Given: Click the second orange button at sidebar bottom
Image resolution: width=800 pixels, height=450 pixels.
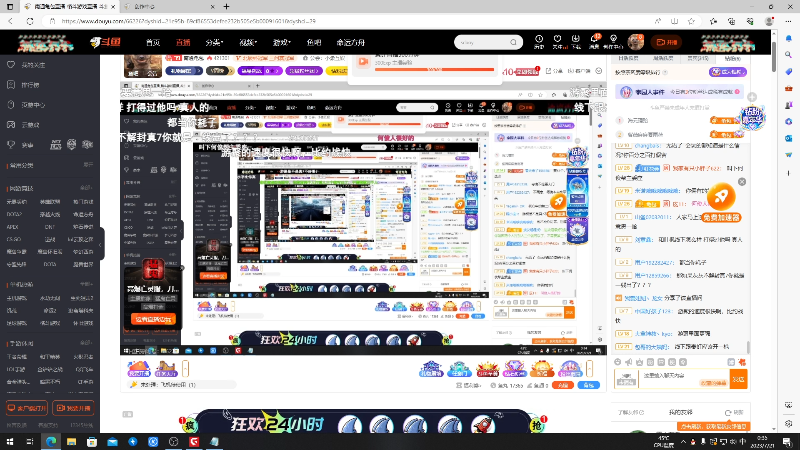Looking at the screenshot, I should pyautogui.click(x=73, y=408).
